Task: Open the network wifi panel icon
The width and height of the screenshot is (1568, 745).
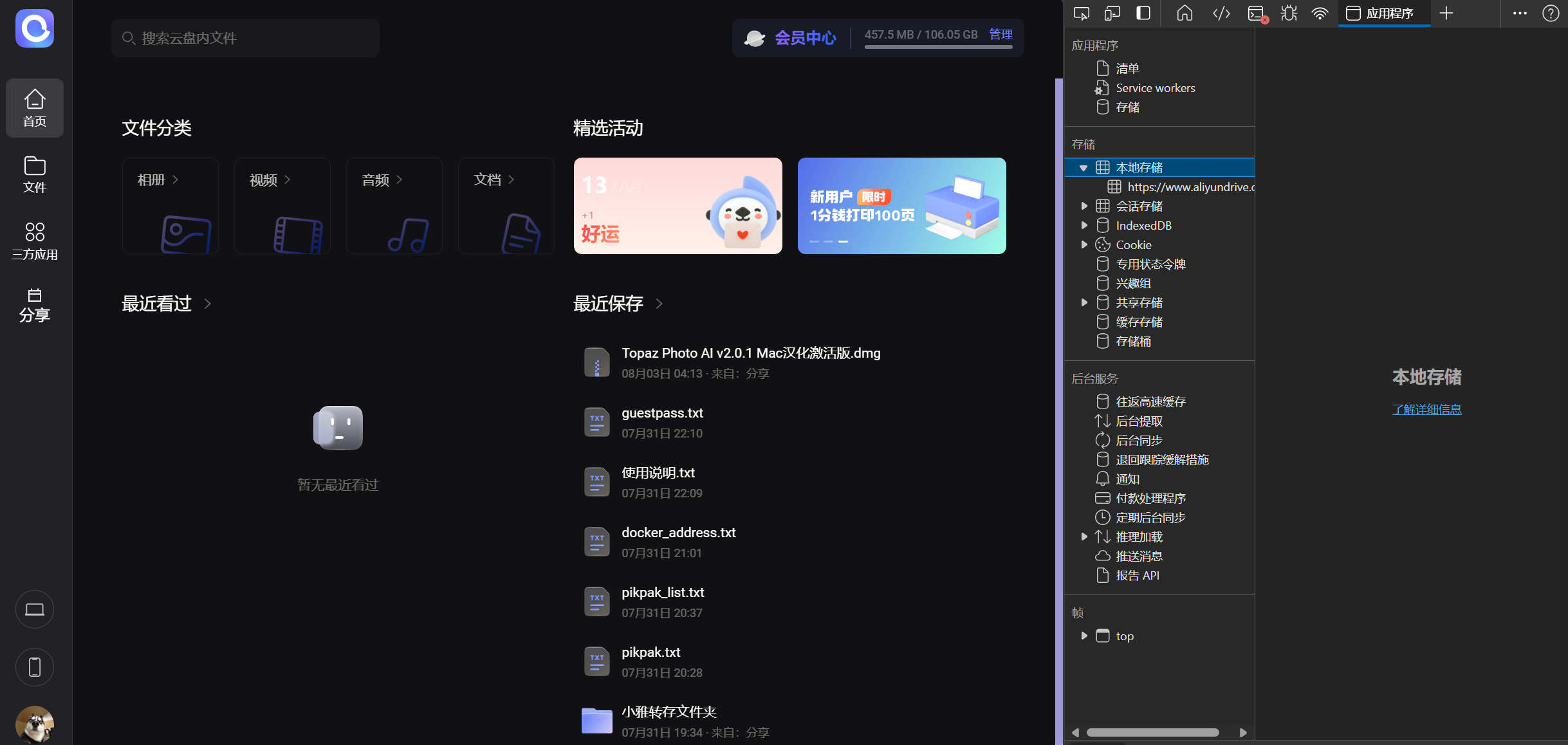Action: click(x=1320, y=13)
